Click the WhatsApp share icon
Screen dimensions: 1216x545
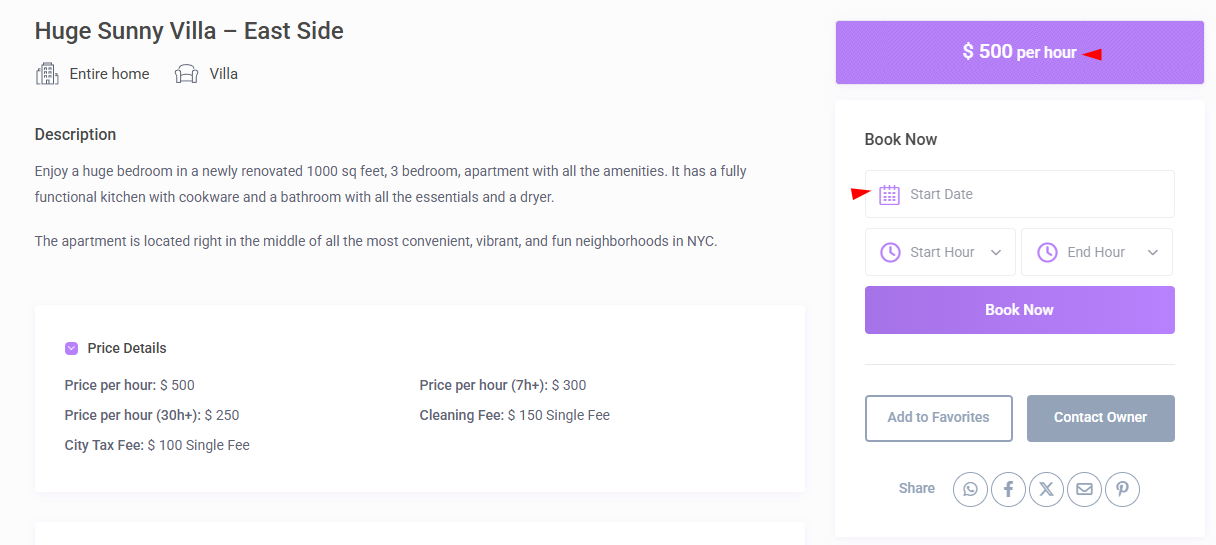[x=970, y=489]
